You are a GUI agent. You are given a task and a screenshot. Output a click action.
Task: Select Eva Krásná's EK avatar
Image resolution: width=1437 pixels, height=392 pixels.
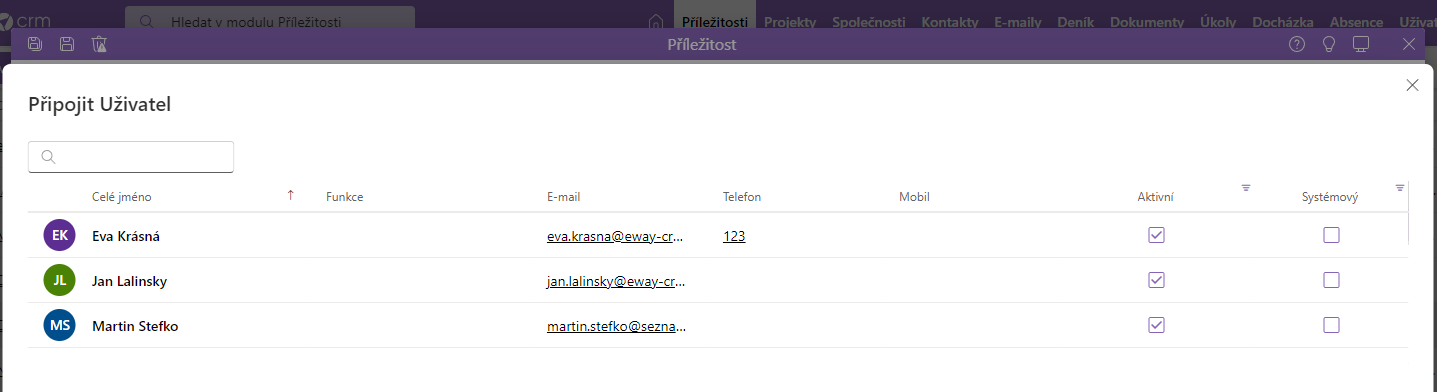click(60, 235)
